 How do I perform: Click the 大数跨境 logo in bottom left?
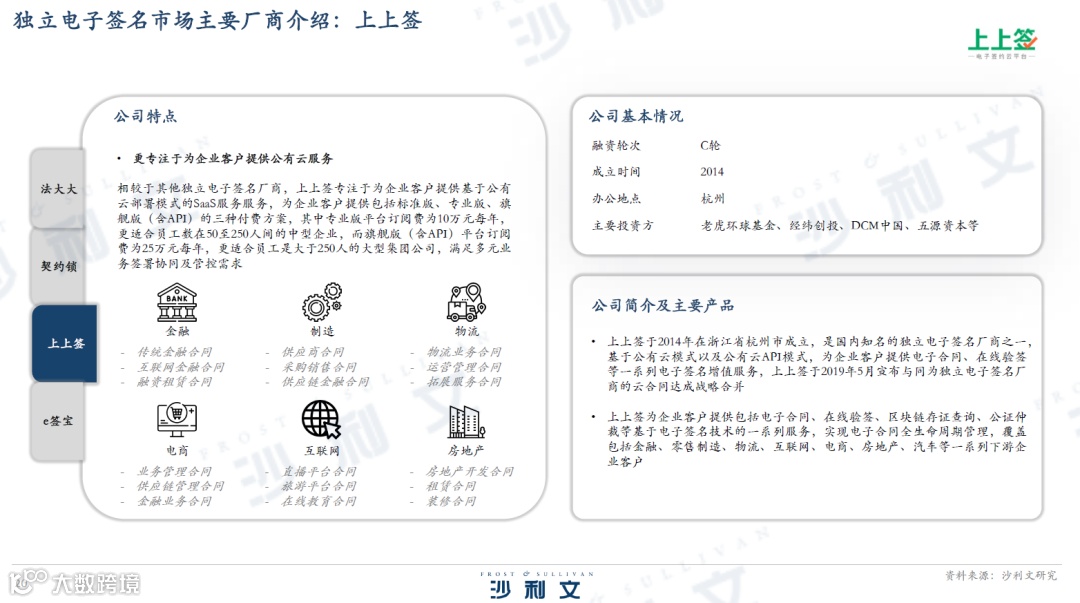pos(76,583)
